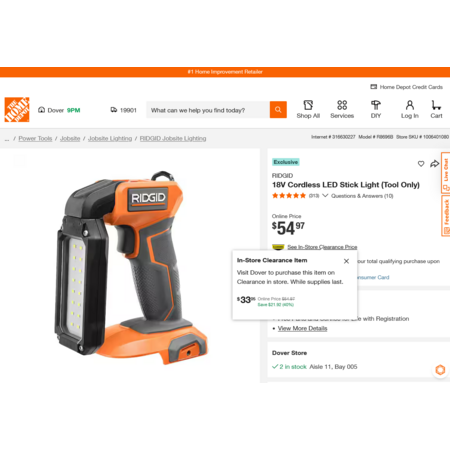450x450 pixels.
Task: Open Home Depot Credit Cards link
Action: coord(407,87)
